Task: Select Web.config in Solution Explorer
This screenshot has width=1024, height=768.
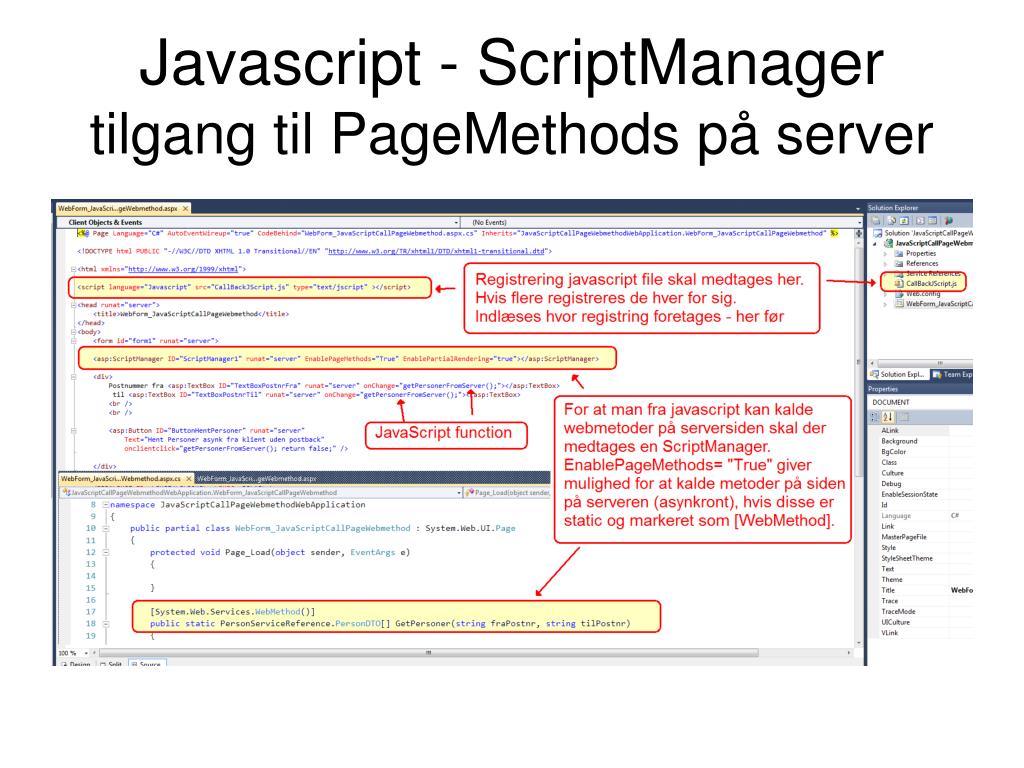Action: (923, 294)
